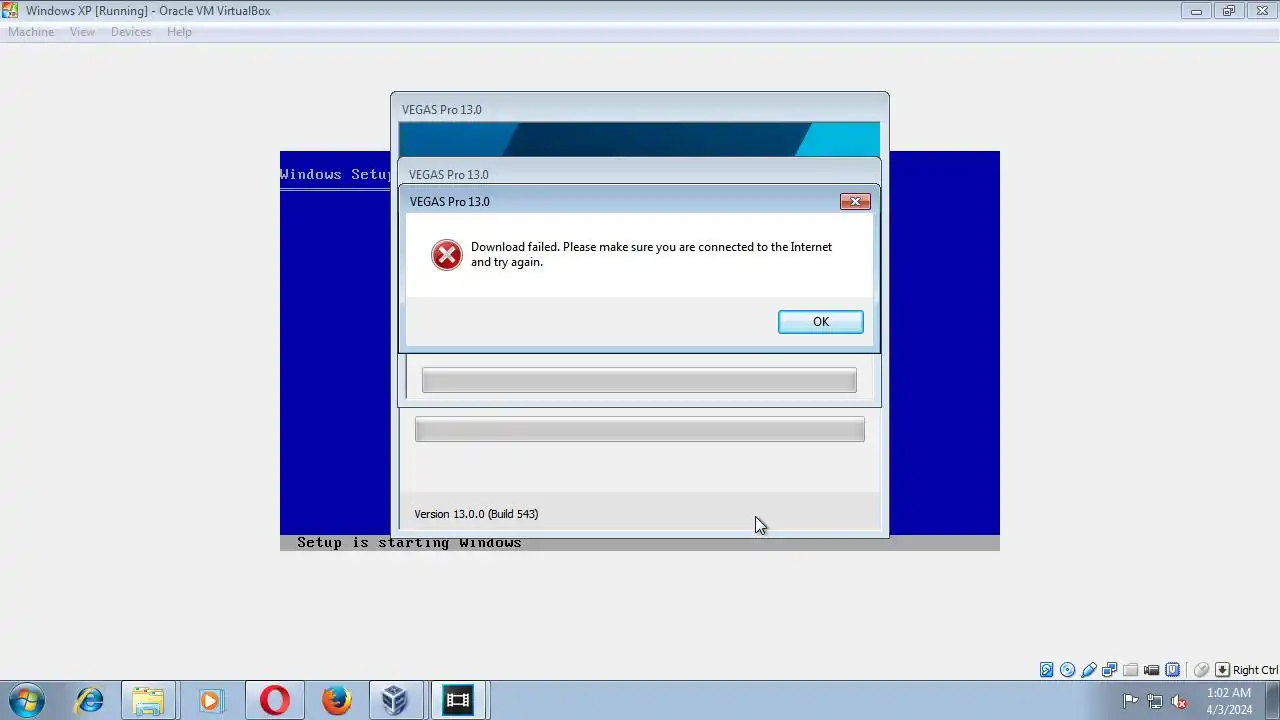The height and width of the screenshot is (720, 1280).
Task: Switch to VEGAS Pro installer taskbar button
Action: click(x=458, y=700)
